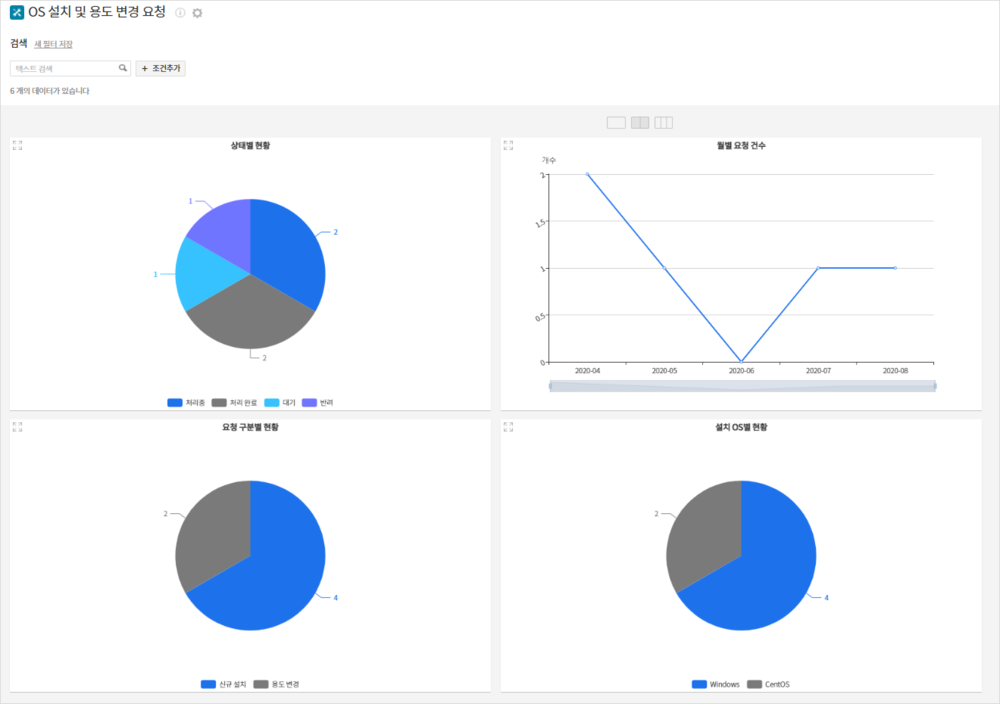Click the 2020-04 axis label
This screenshot has height=704, width=1000.
[x=587, y=370]
